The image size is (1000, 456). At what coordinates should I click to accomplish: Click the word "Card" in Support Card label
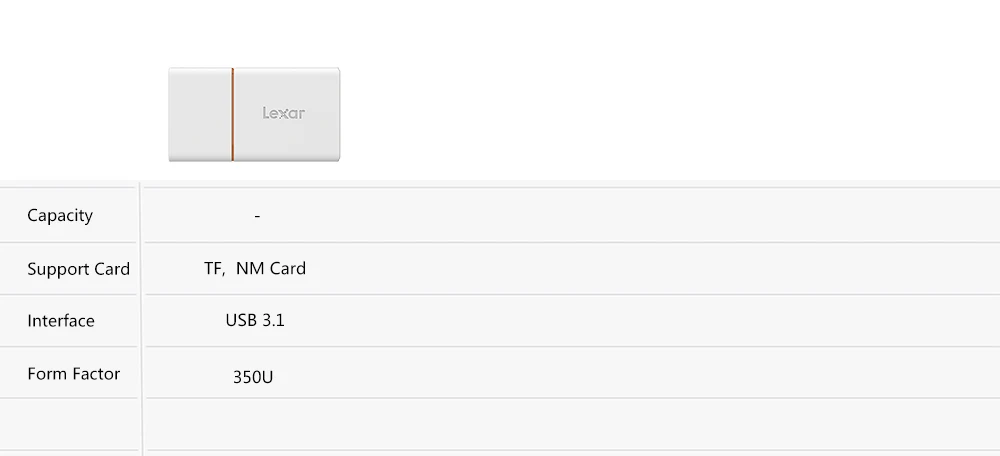(x=112, y=268)
